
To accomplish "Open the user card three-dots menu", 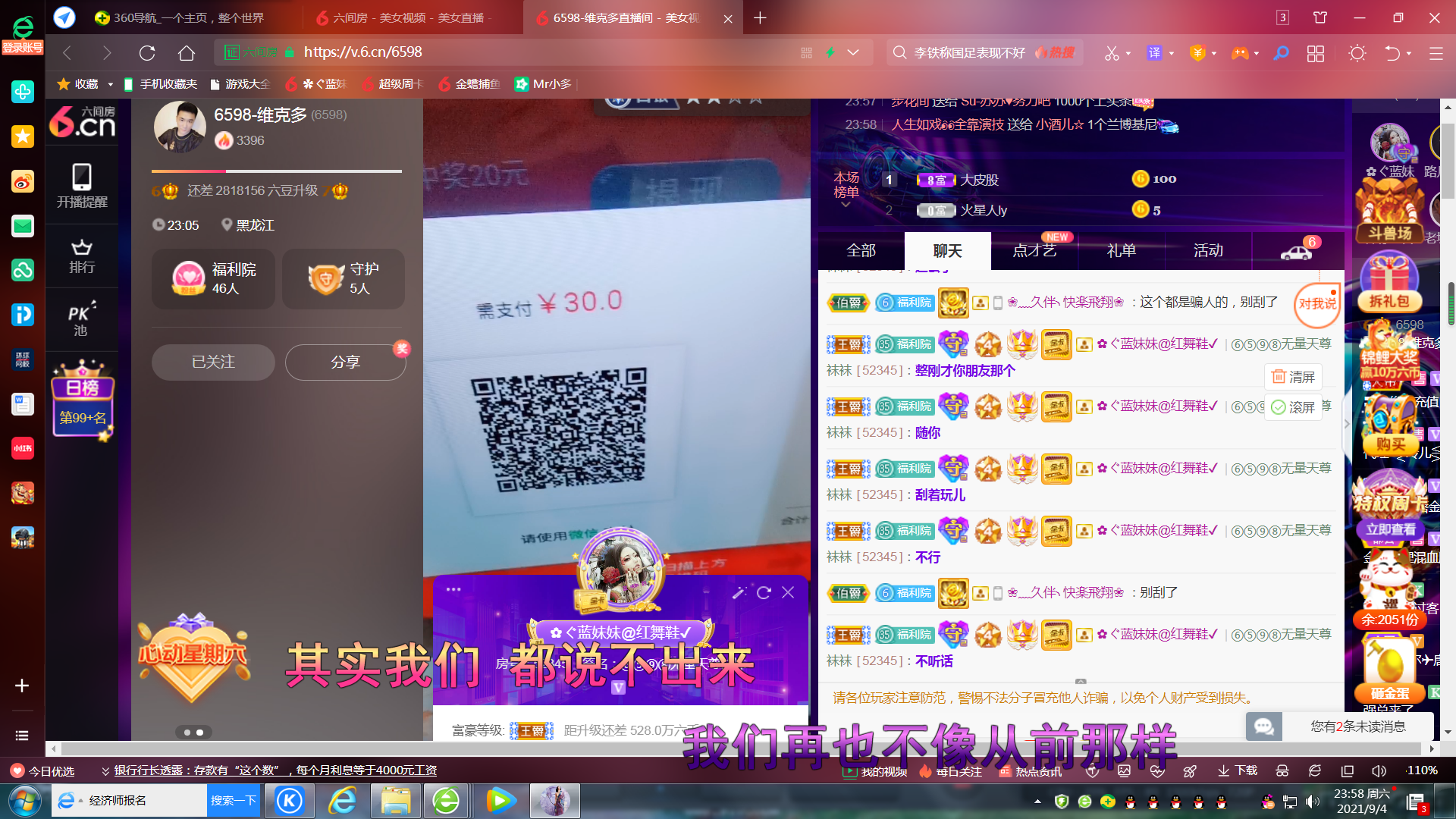I will tap(453, 589).
